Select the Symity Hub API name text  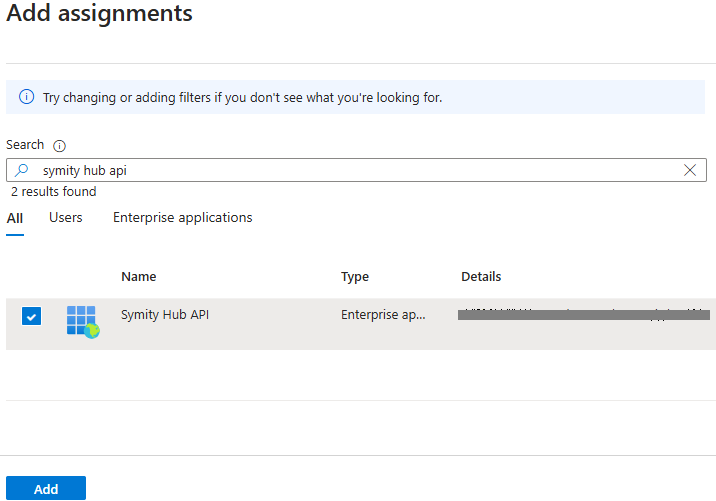click(165, 315)
